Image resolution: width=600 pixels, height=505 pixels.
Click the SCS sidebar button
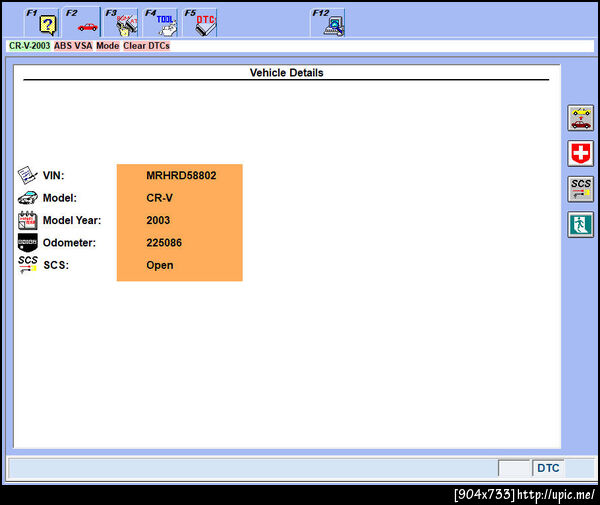(580, 189)
